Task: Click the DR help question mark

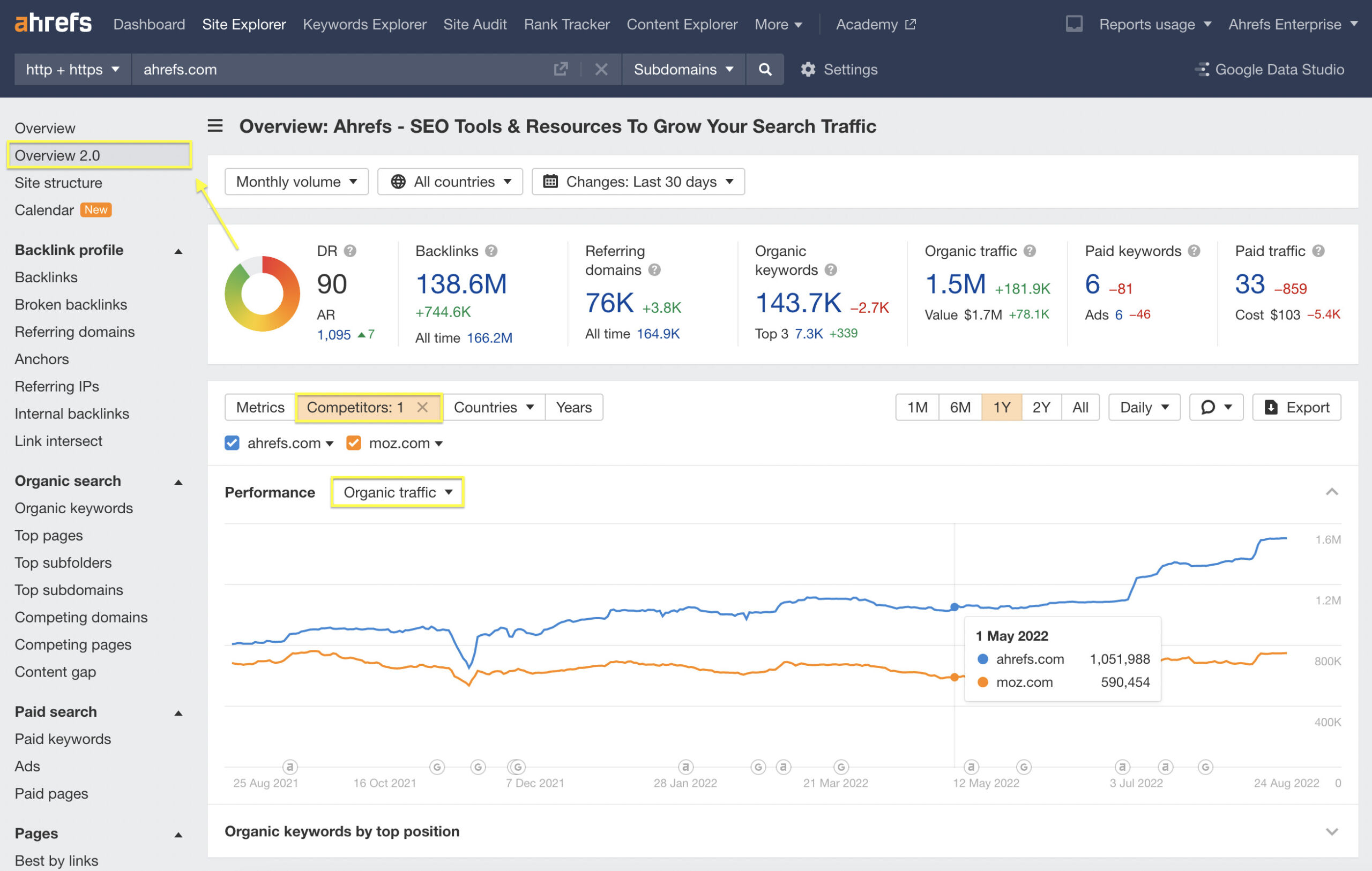Action: (x=350, y=251)
